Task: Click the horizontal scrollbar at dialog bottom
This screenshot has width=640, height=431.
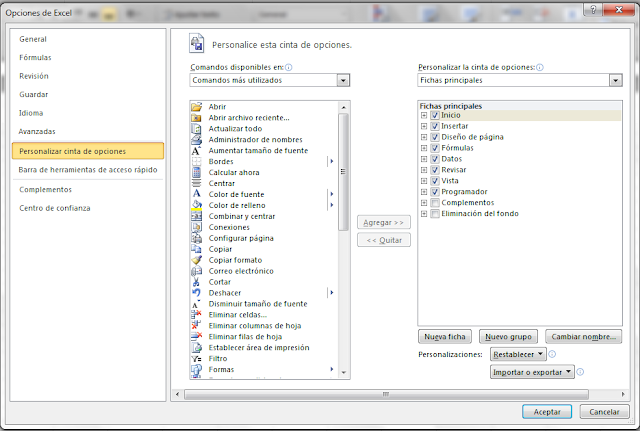Action: [386, 394]
